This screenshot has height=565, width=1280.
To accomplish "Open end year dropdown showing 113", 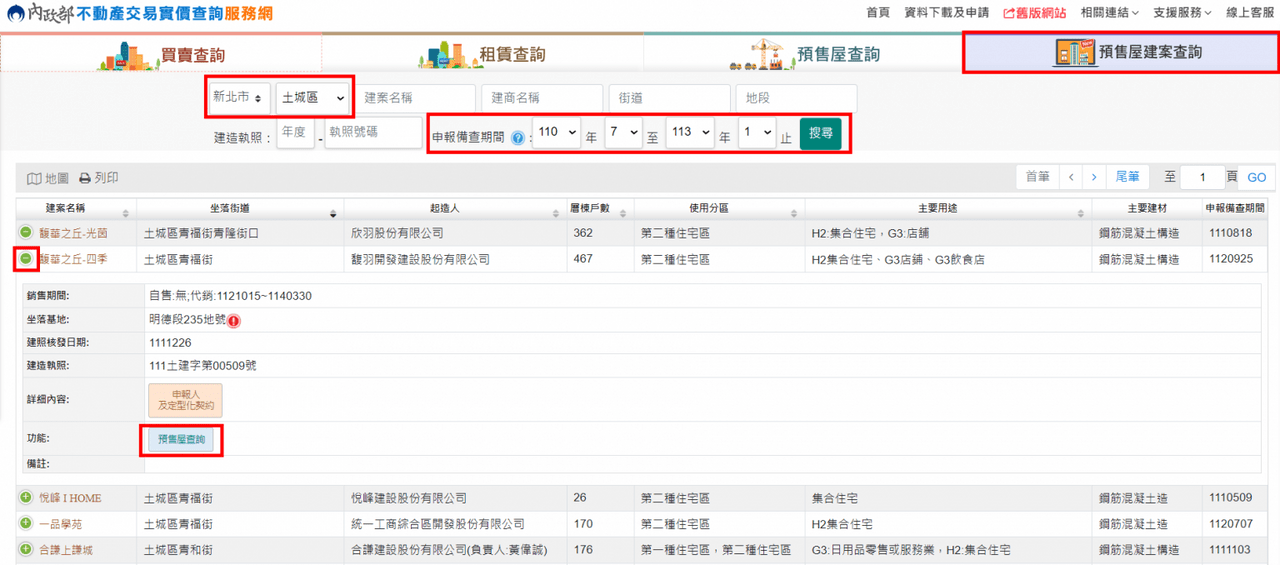I will [689, 132].
